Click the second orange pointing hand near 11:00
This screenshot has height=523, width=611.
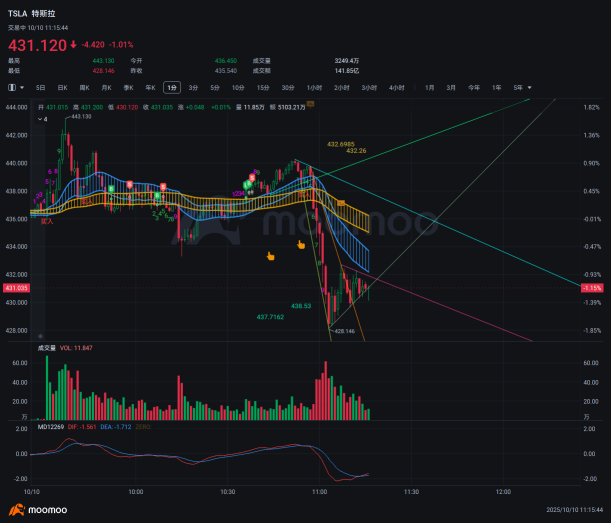coord(301,244)
